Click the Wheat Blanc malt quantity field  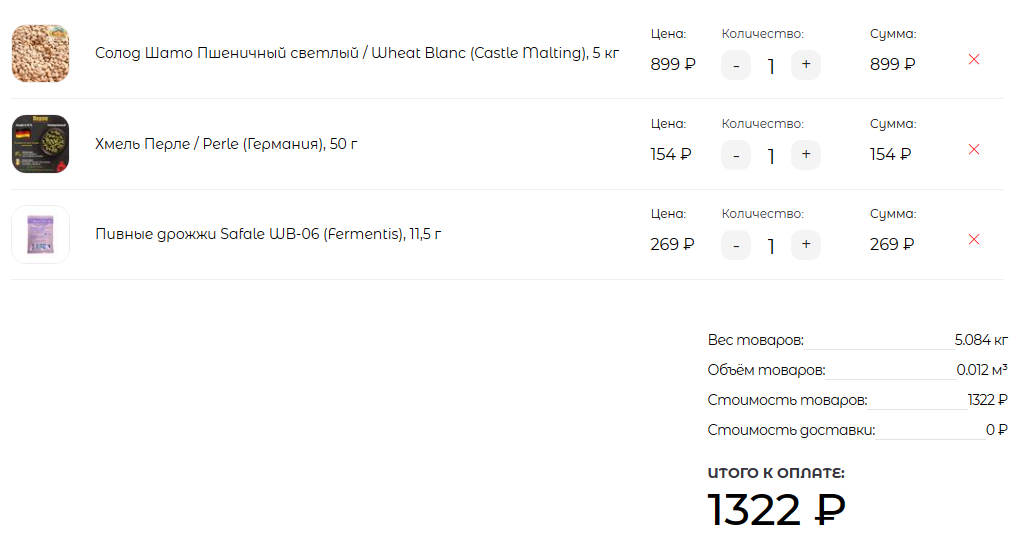(771, 67)
